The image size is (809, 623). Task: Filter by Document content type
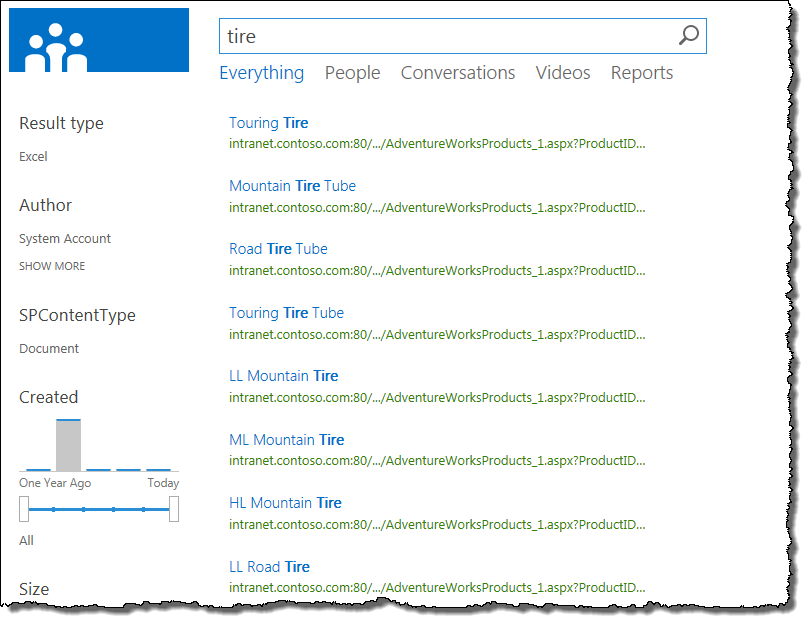[48, 348]
